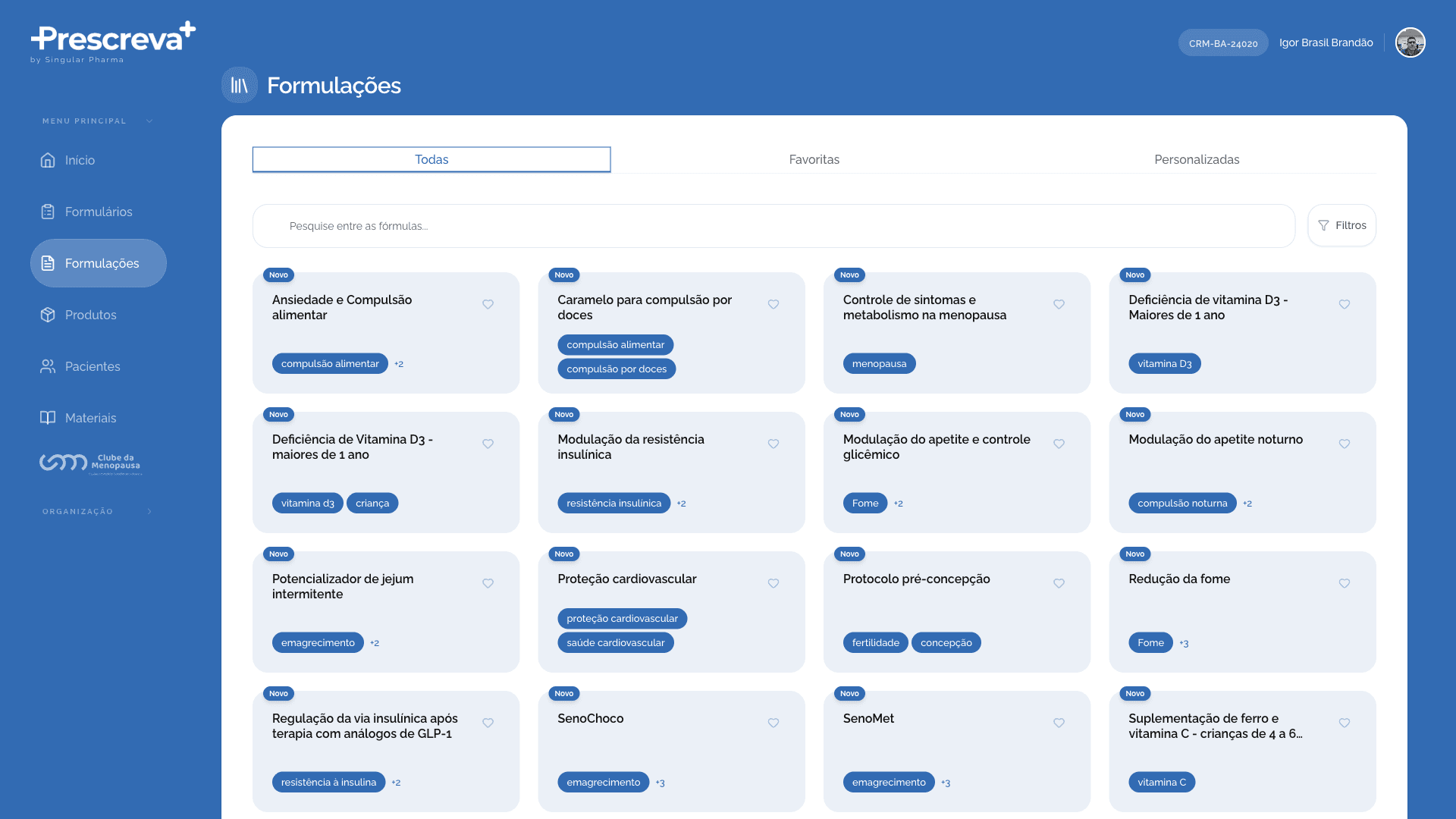Open Materiais in the sidebar menu
The image size is (1456, 819).
[99, 418]
